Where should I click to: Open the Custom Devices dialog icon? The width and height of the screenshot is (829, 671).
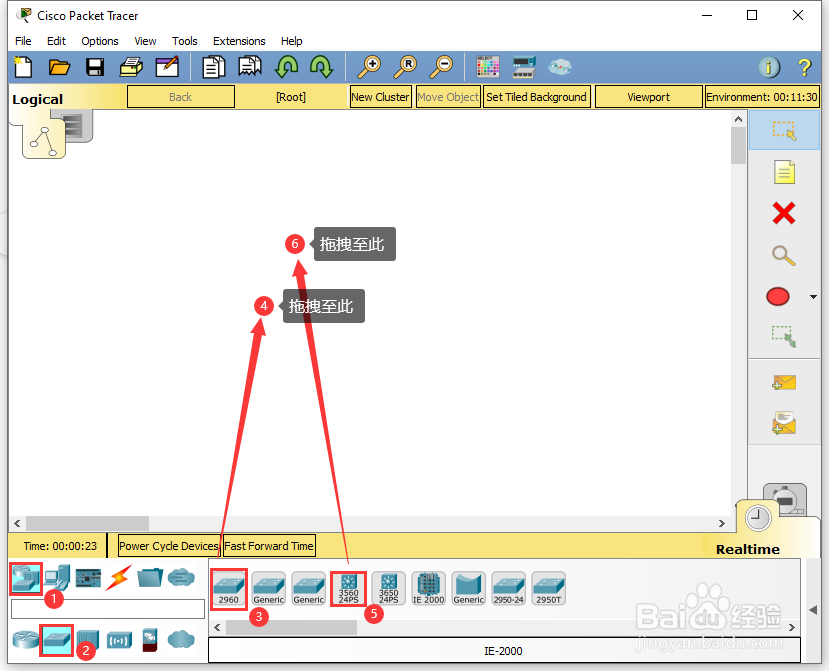click(x=524, y=67)
